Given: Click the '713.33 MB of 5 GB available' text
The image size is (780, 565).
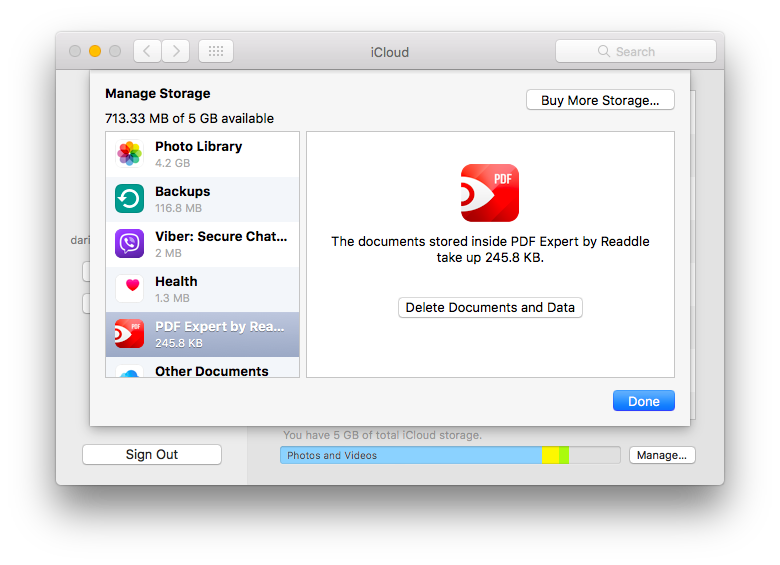Looking at the screenshot, I should pos(189,118).
